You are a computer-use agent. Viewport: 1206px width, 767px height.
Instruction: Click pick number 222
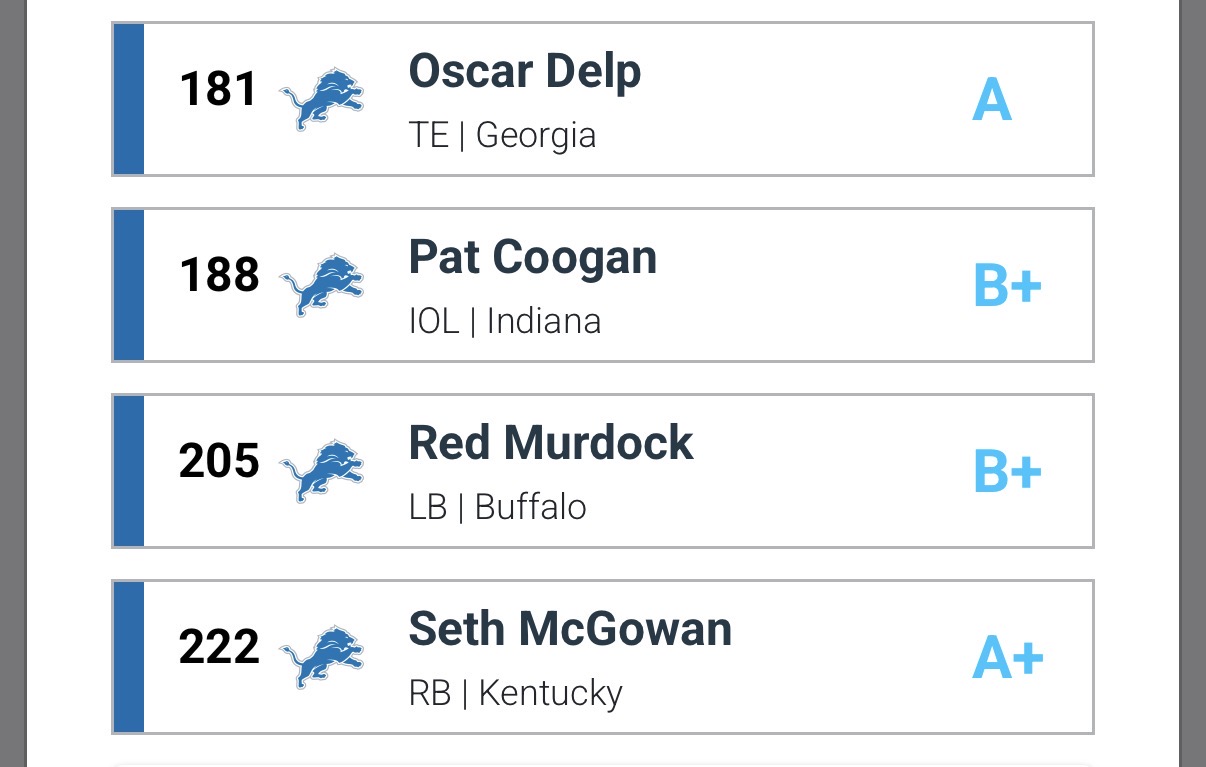(219, 648)
